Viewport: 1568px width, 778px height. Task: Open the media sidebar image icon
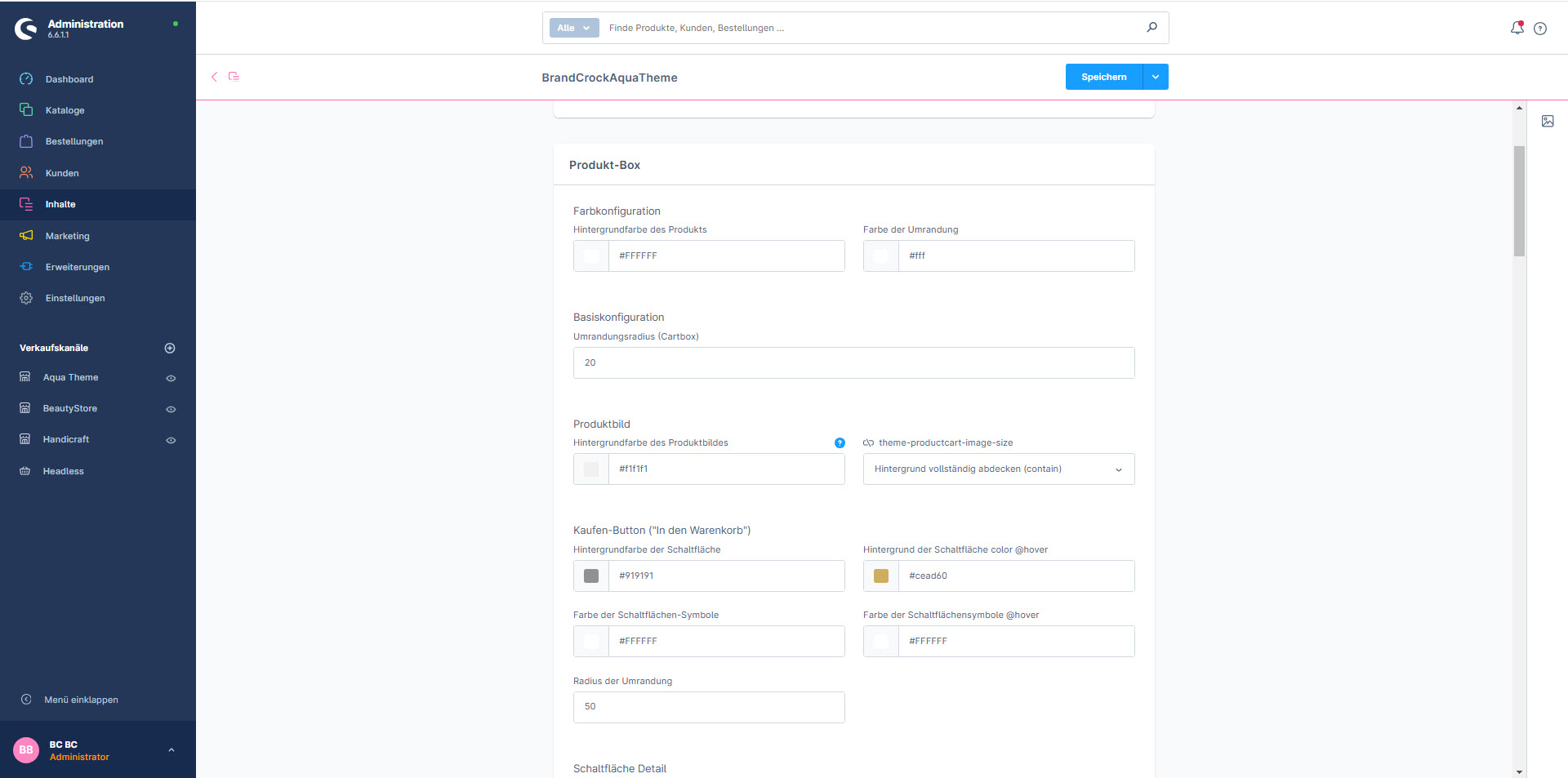pos(1548,121)
